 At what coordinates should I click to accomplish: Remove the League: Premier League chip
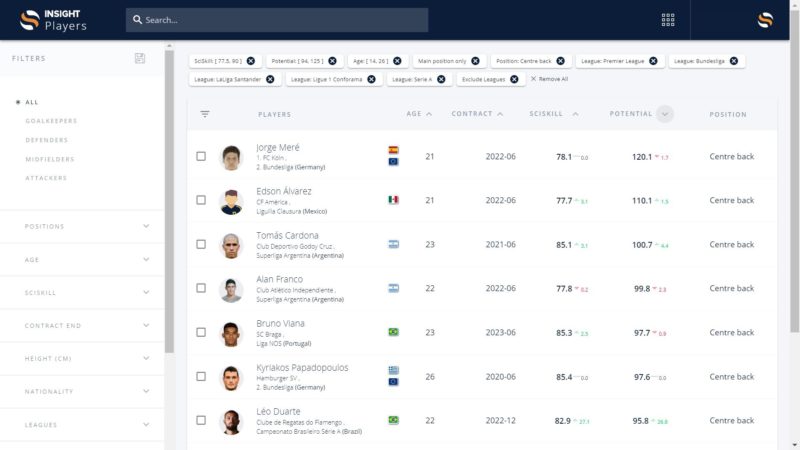[x=653, y=61]
